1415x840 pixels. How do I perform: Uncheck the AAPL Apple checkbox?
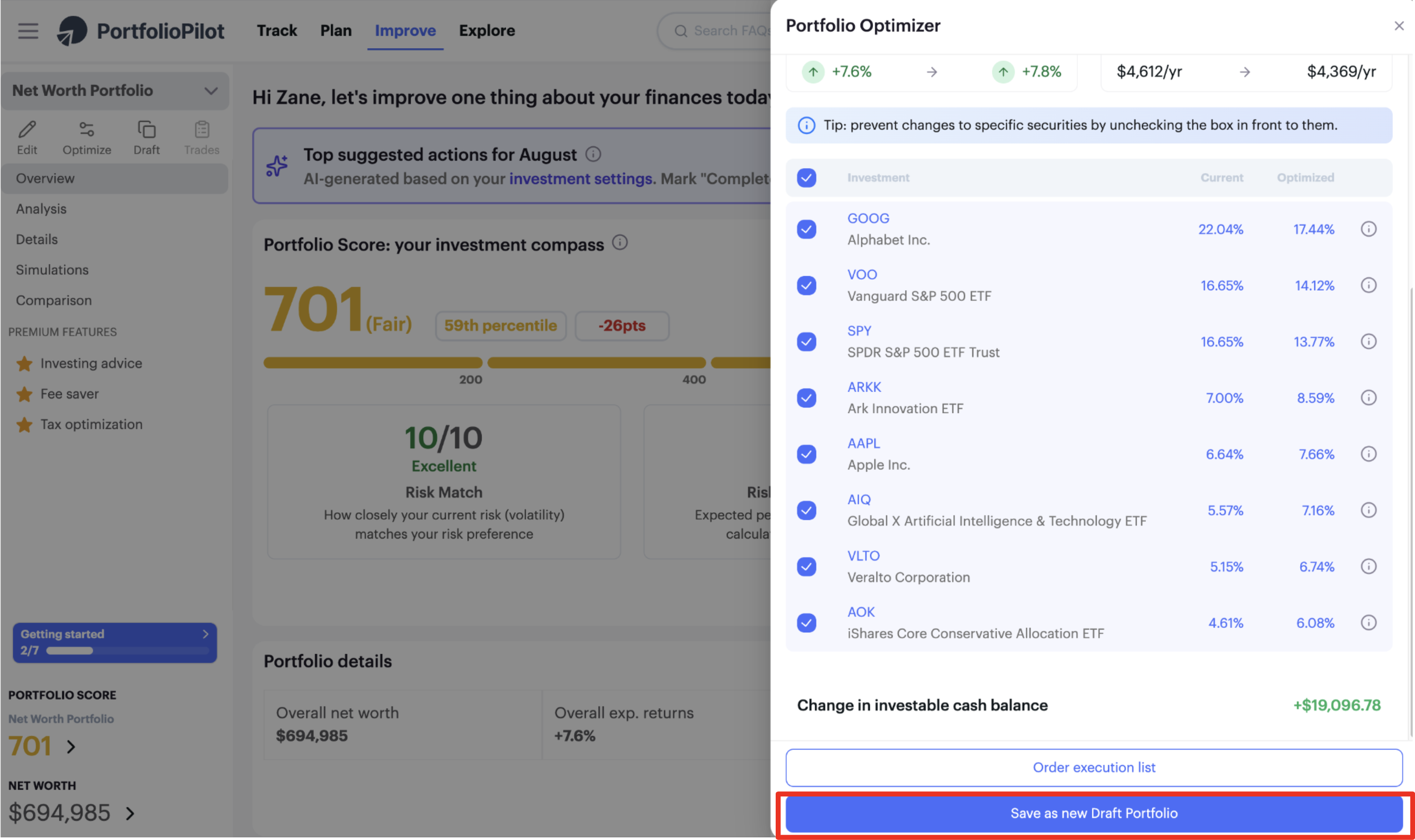[806, 454]
